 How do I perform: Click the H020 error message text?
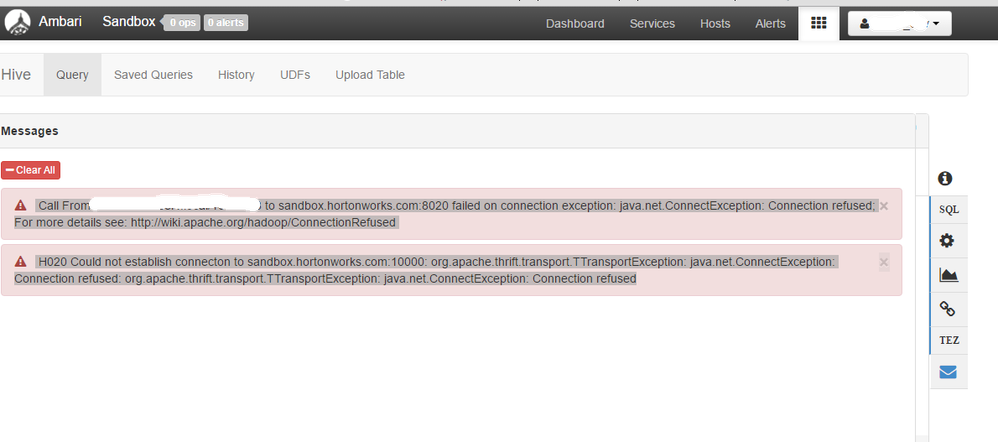pos(426,270)
